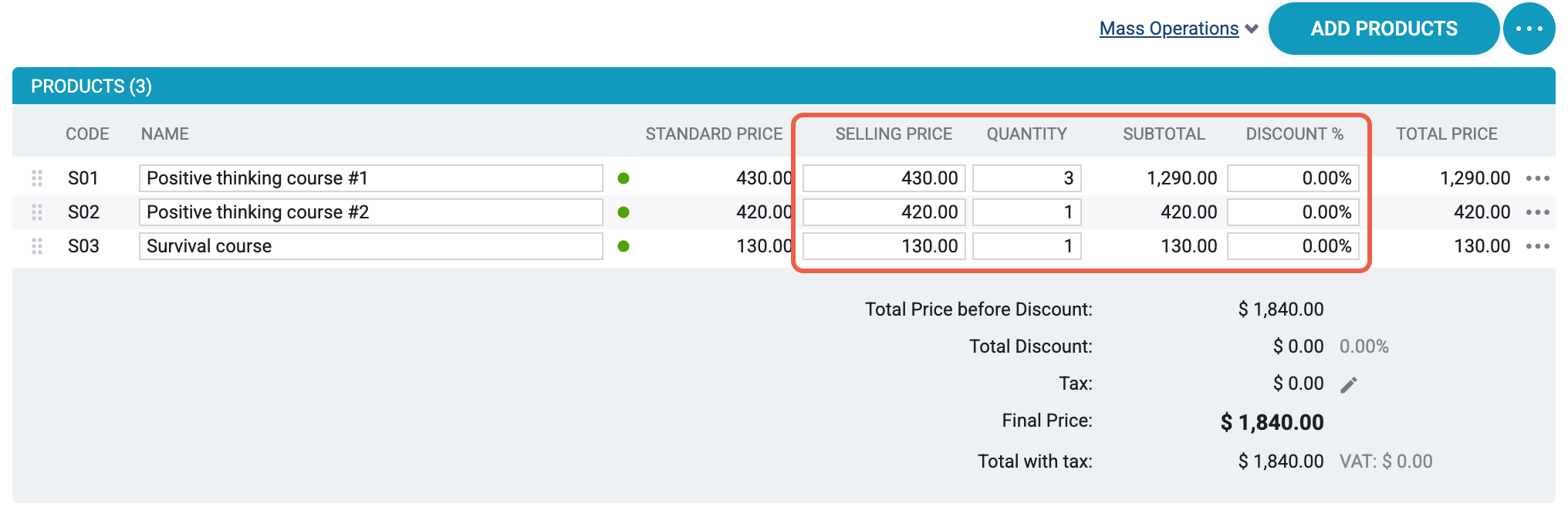Edit selling price field for S02

pyautogui.click(x=884, y=212)
